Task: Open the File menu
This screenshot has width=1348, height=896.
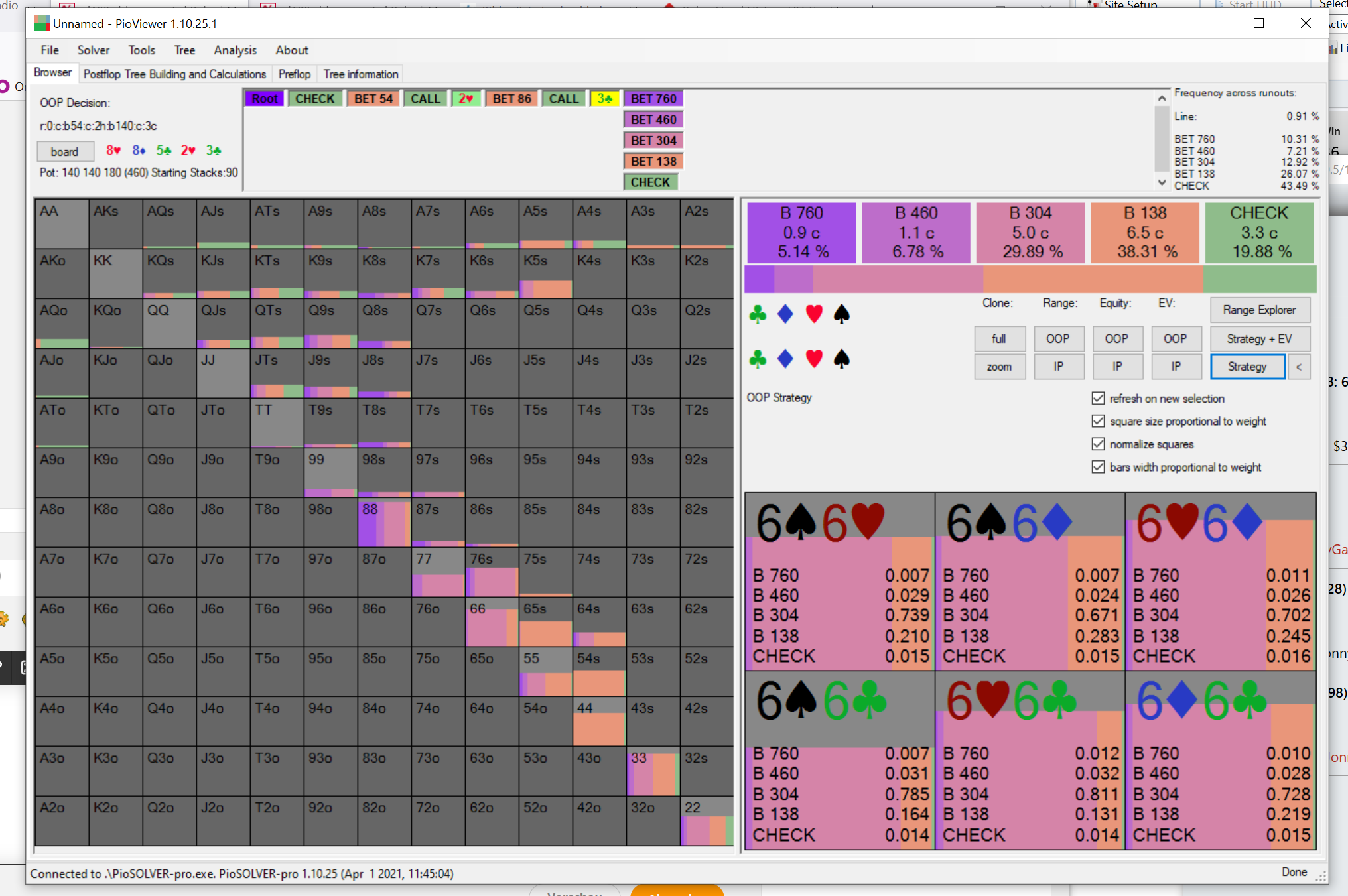Action: pyautogui.click(x=50, y=50)
